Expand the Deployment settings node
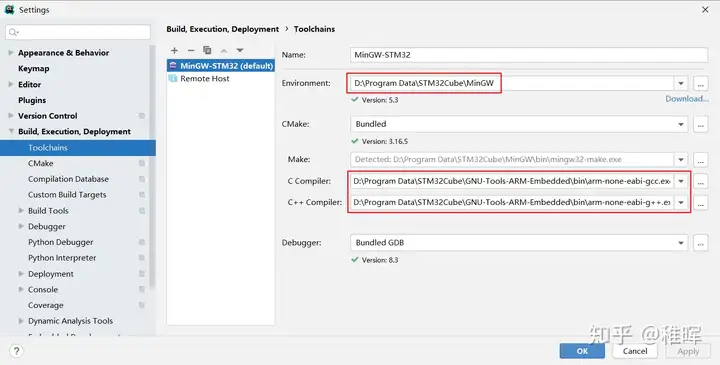The width and height of the screenshot is (720, 365). point(21,274)
